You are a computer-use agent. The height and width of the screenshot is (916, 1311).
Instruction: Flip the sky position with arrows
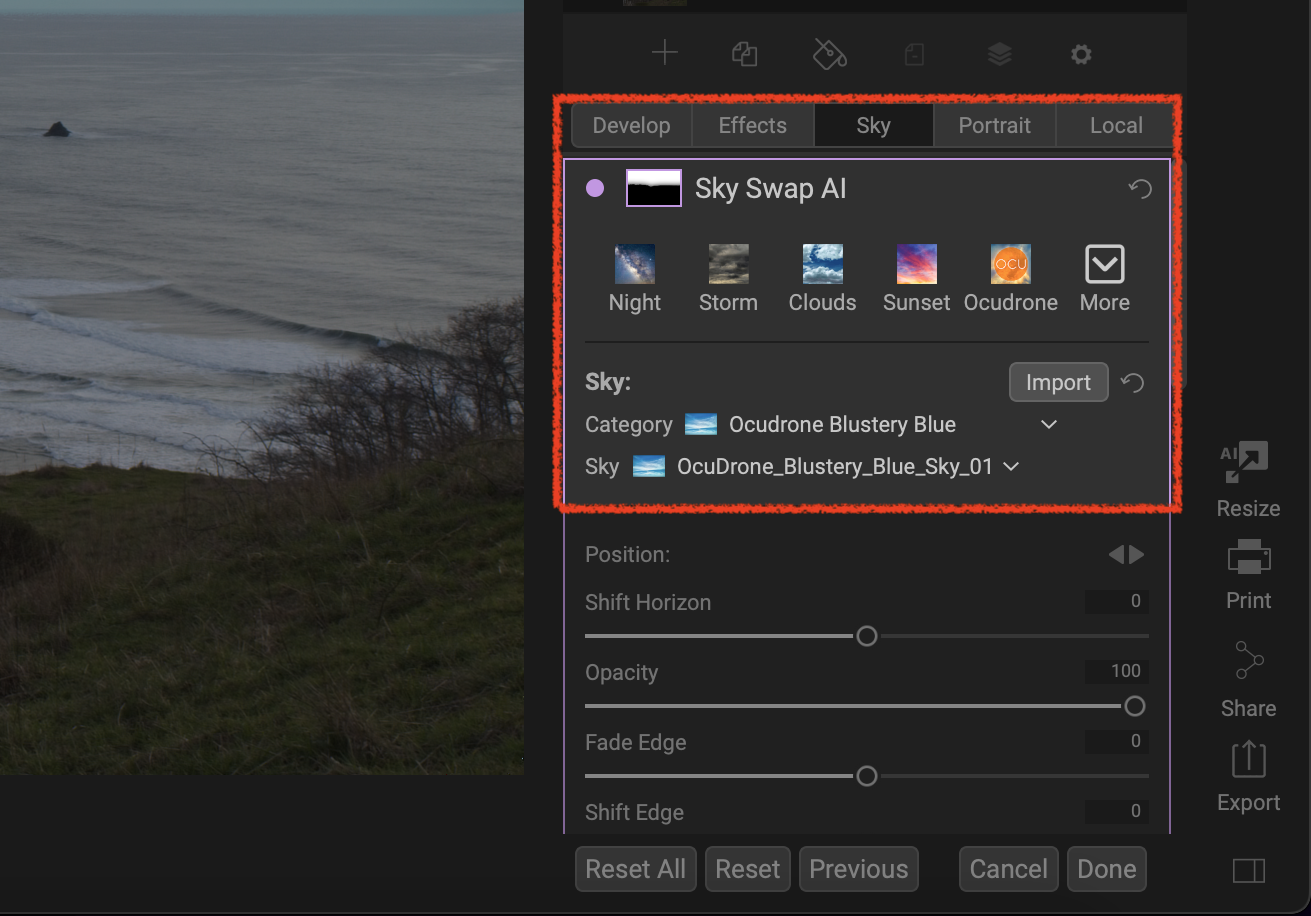1126,555
